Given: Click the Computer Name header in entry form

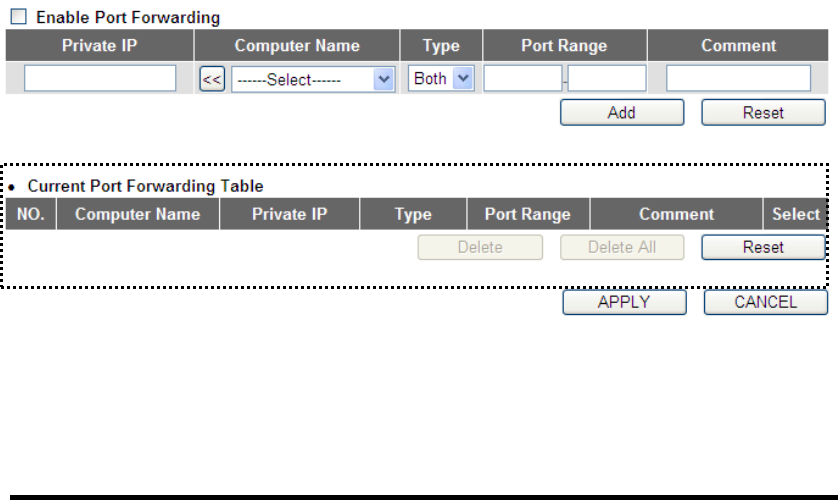Looking at the screenshot, I should (x=297, y=45).
